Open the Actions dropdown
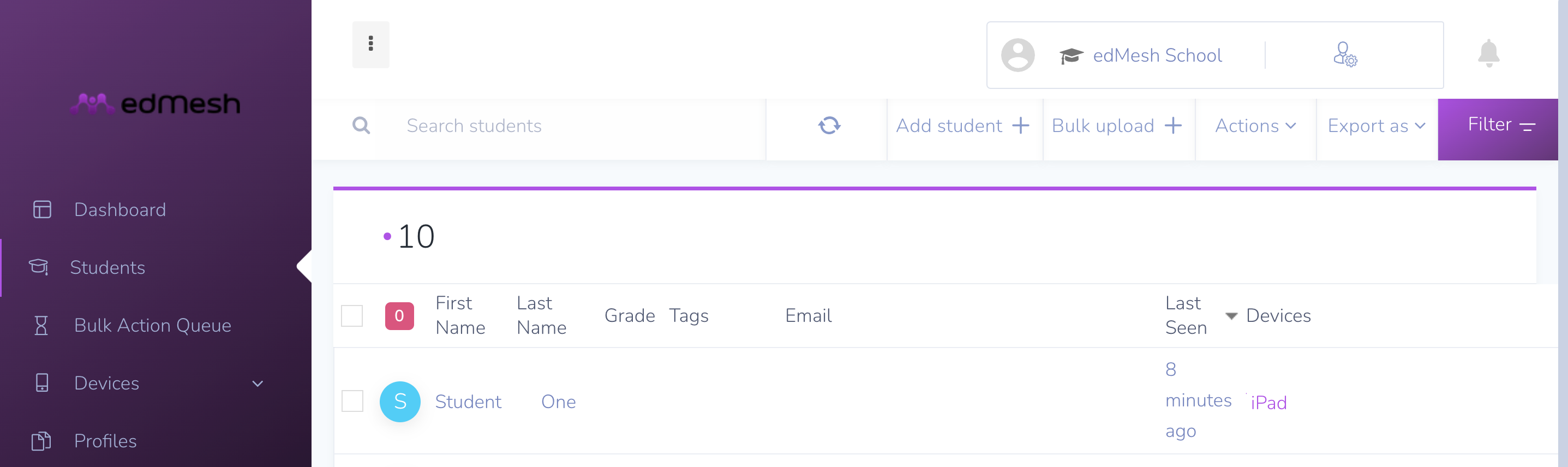This screenshot has height=467, width=1568. pos(1256,125)
